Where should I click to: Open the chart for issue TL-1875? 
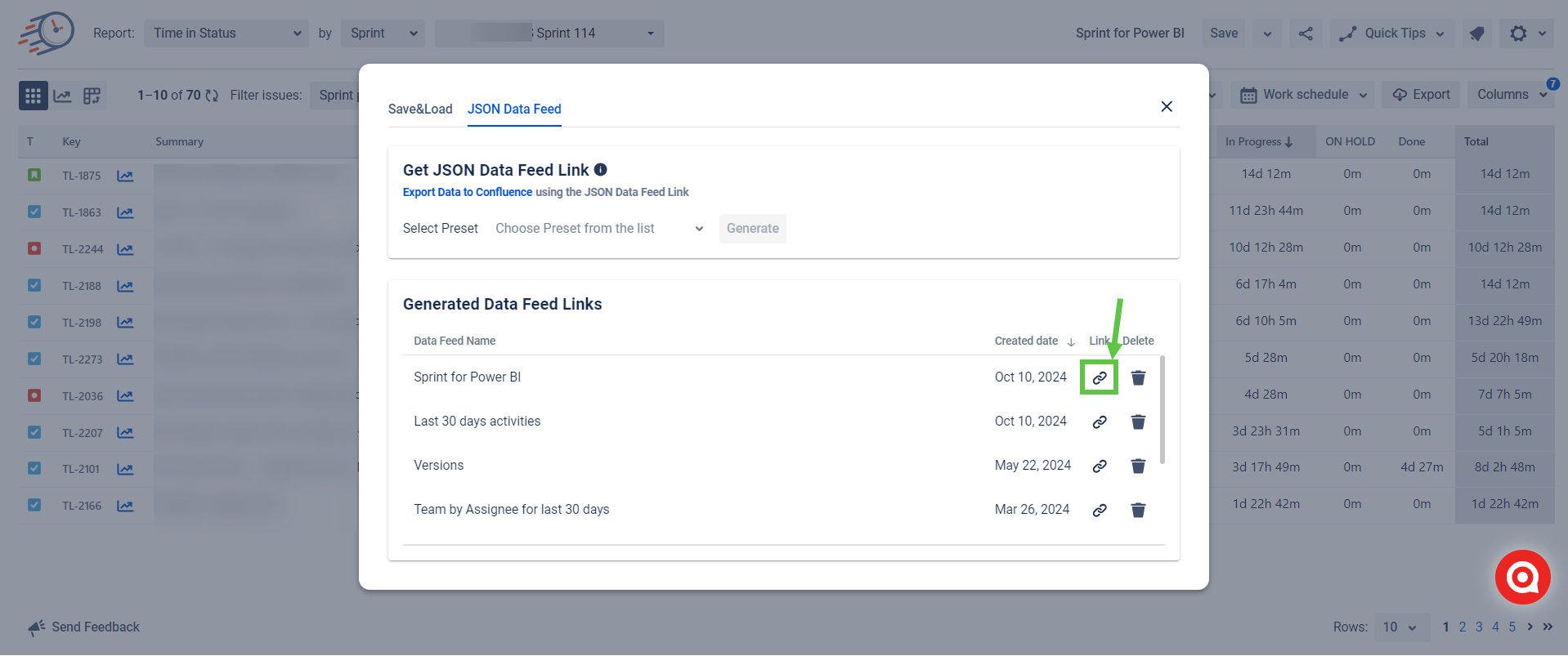(125, 176)
